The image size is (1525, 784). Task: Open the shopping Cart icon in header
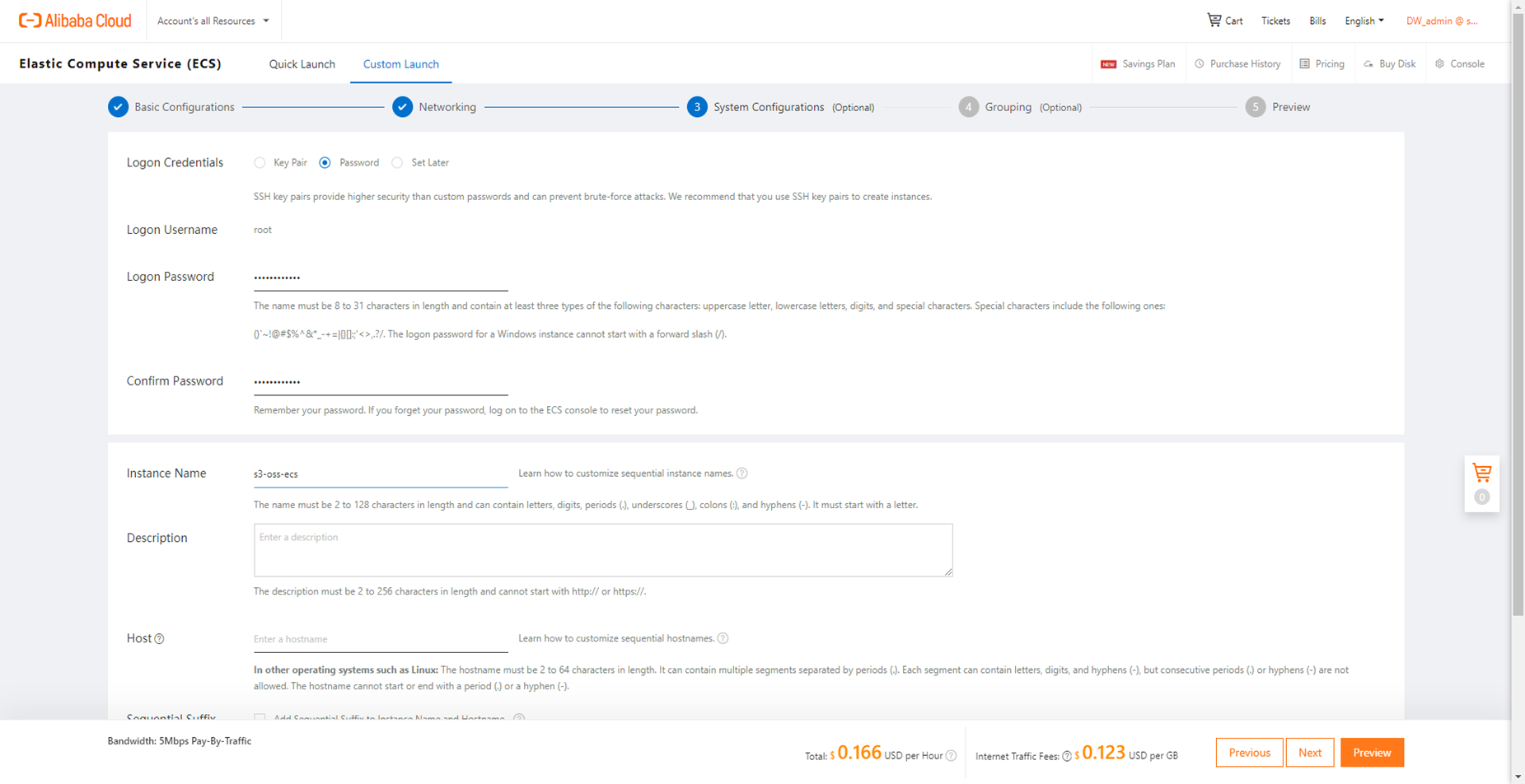coord(1214,20)
